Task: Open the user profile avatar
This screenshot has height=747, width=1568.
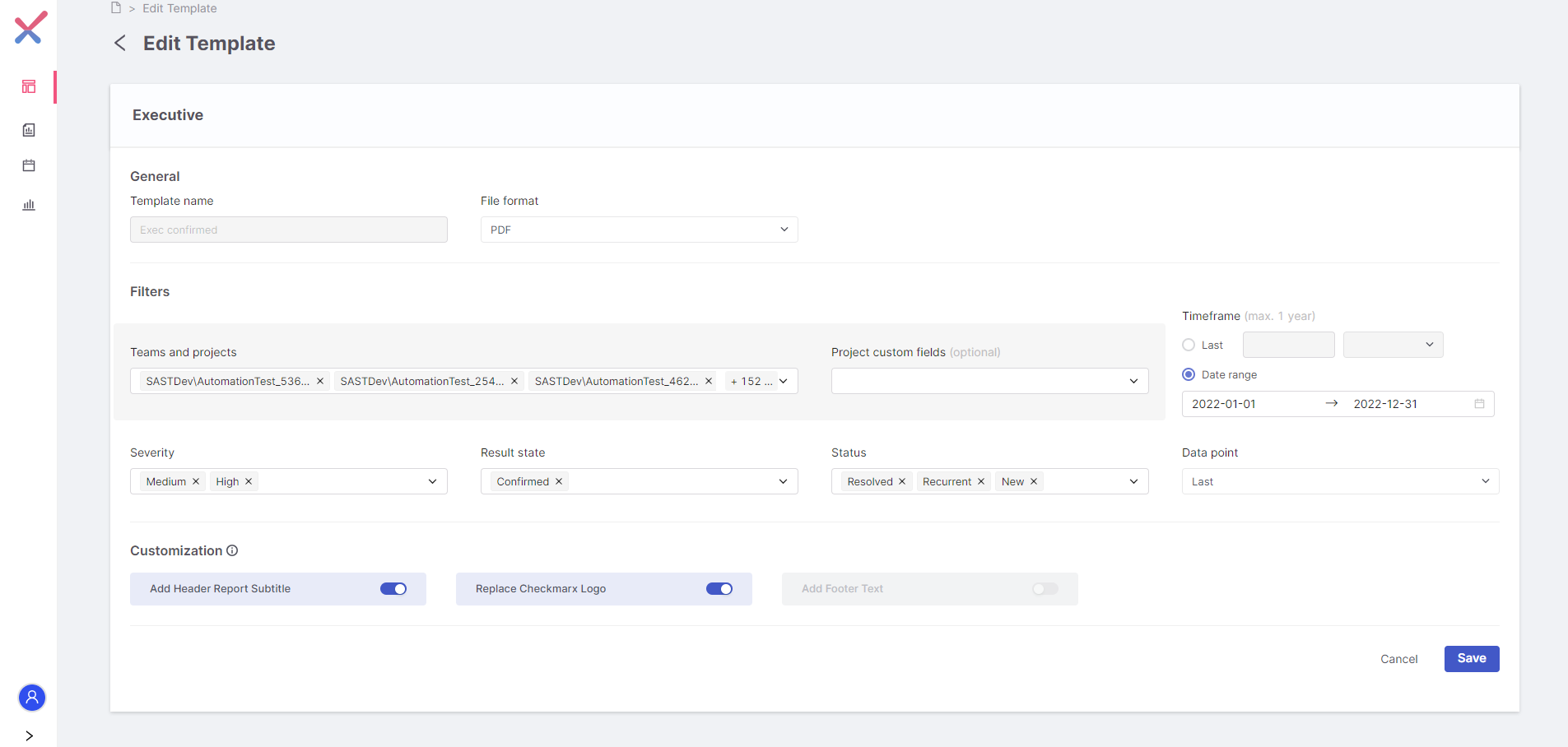Action: [32, 698]
